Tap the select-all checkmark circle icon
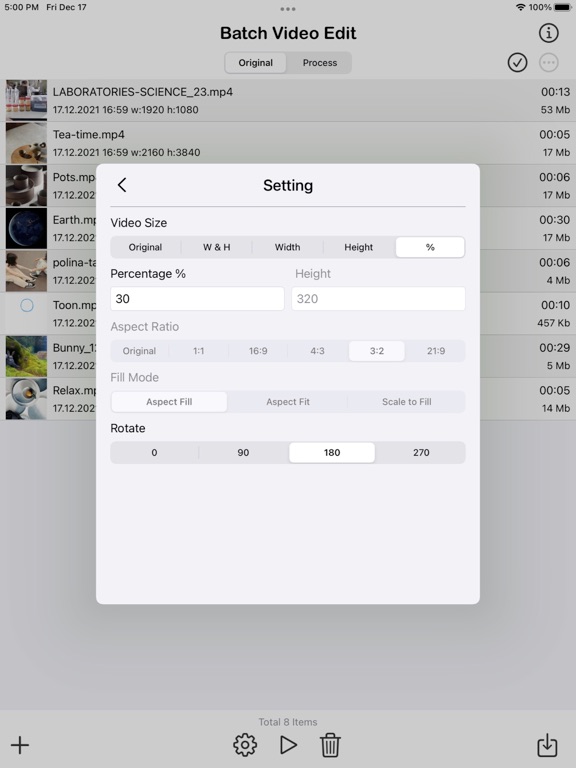The width and height of the screenshot is (576, 768). click(x=517, y=63)
